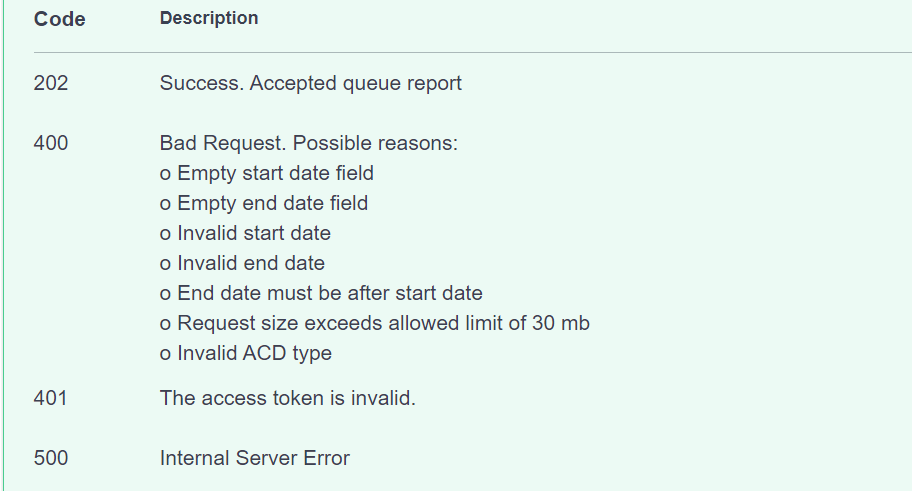Click the Empty start date field line
Viewport: 912px width, 491px height.
pyautogui.click(x=267, y=173)
